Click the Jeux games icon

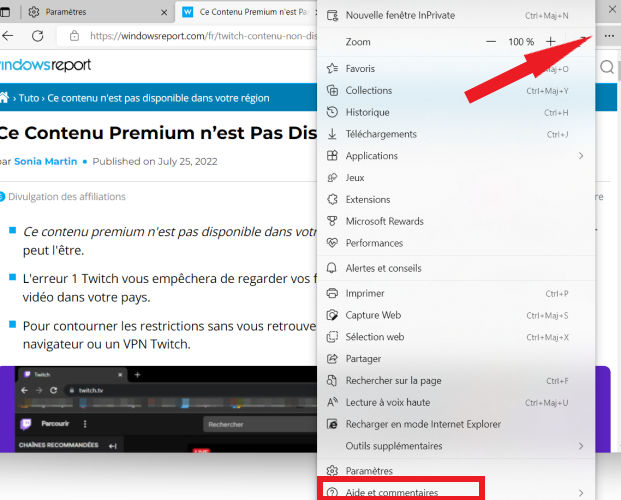pos(332,177)
